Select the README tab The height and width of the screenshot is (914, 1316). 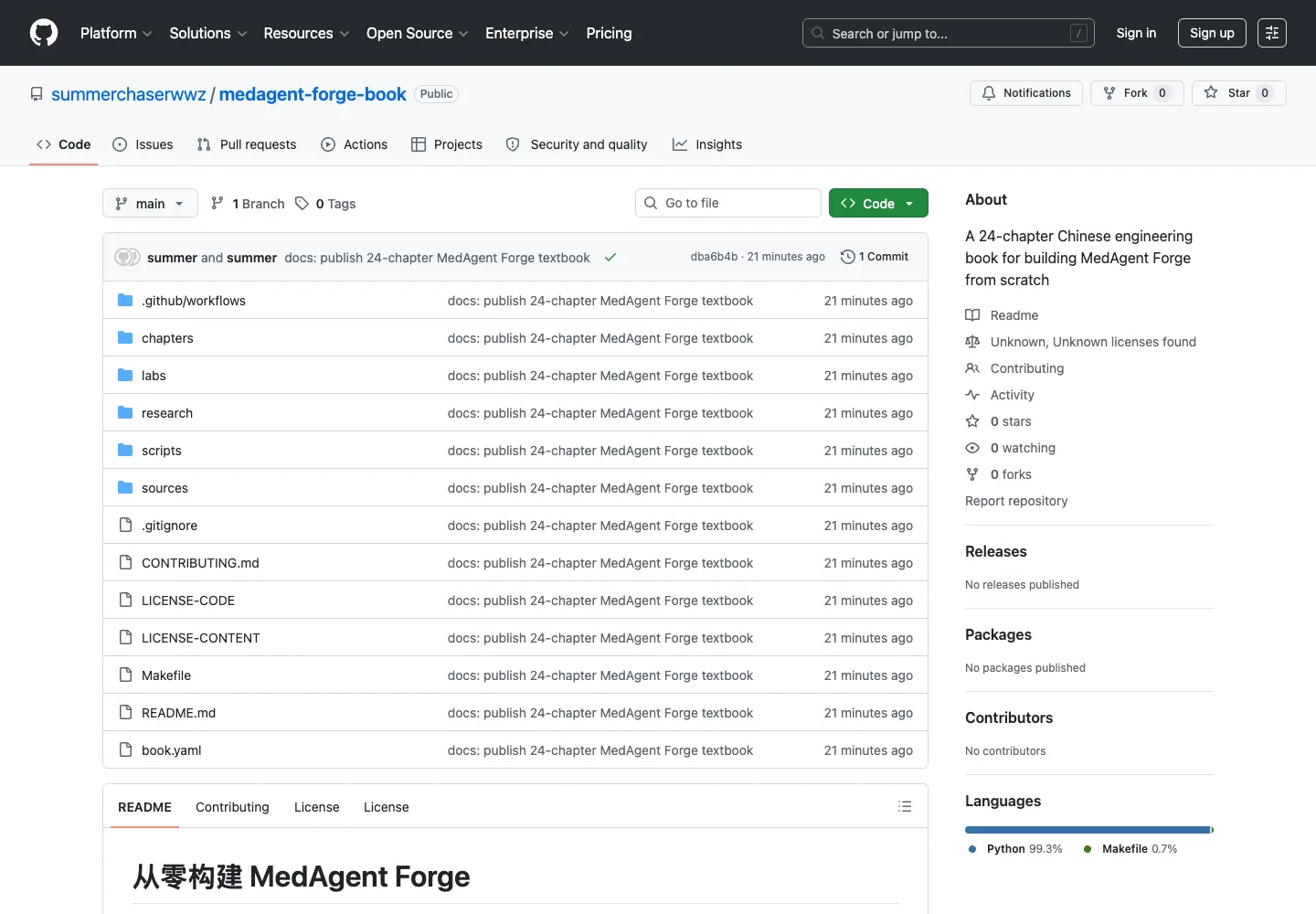[144, 807]
